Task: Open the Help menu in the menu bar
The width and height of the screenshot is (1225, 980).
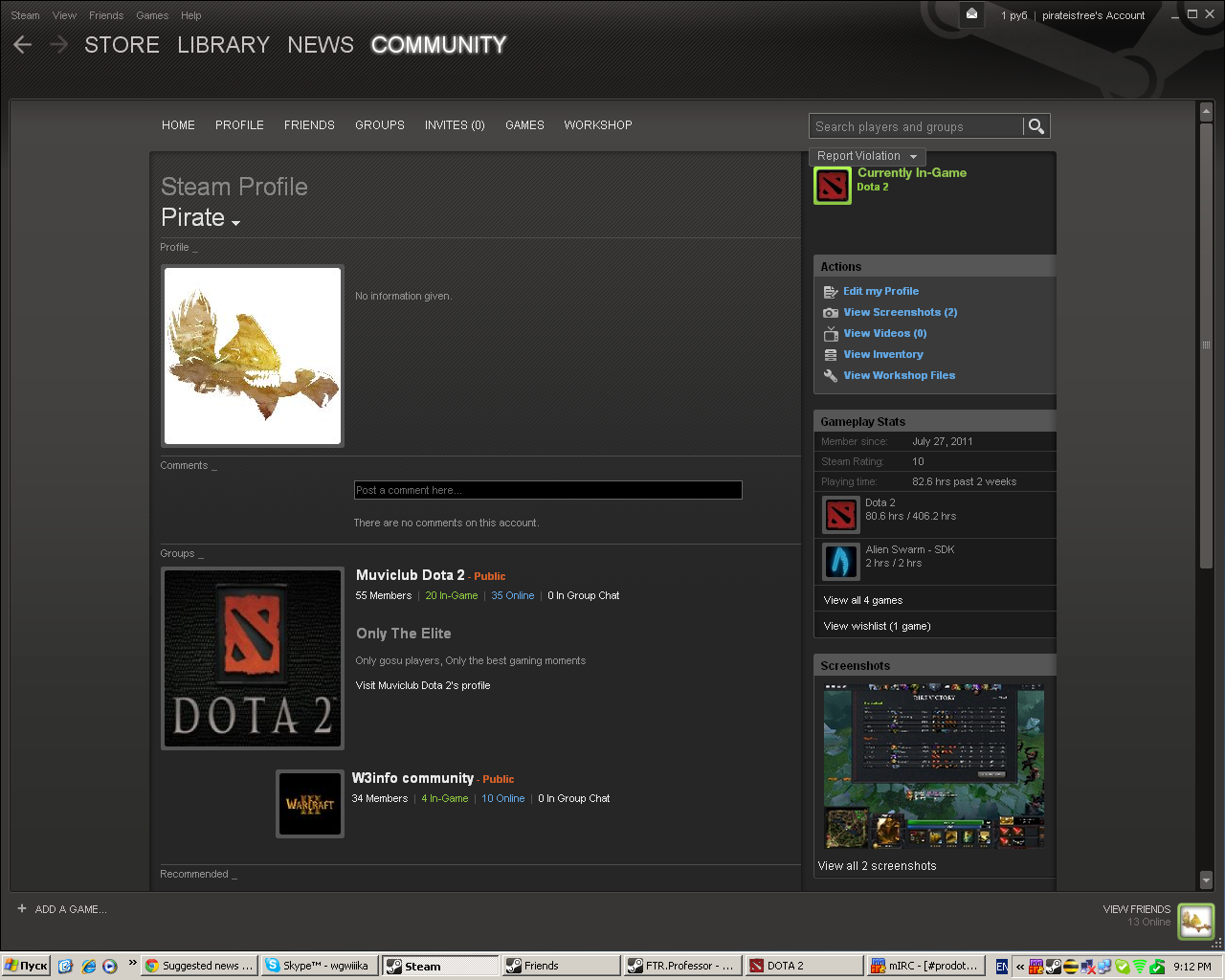Action: pyautogui.click(x=191, y=15)
